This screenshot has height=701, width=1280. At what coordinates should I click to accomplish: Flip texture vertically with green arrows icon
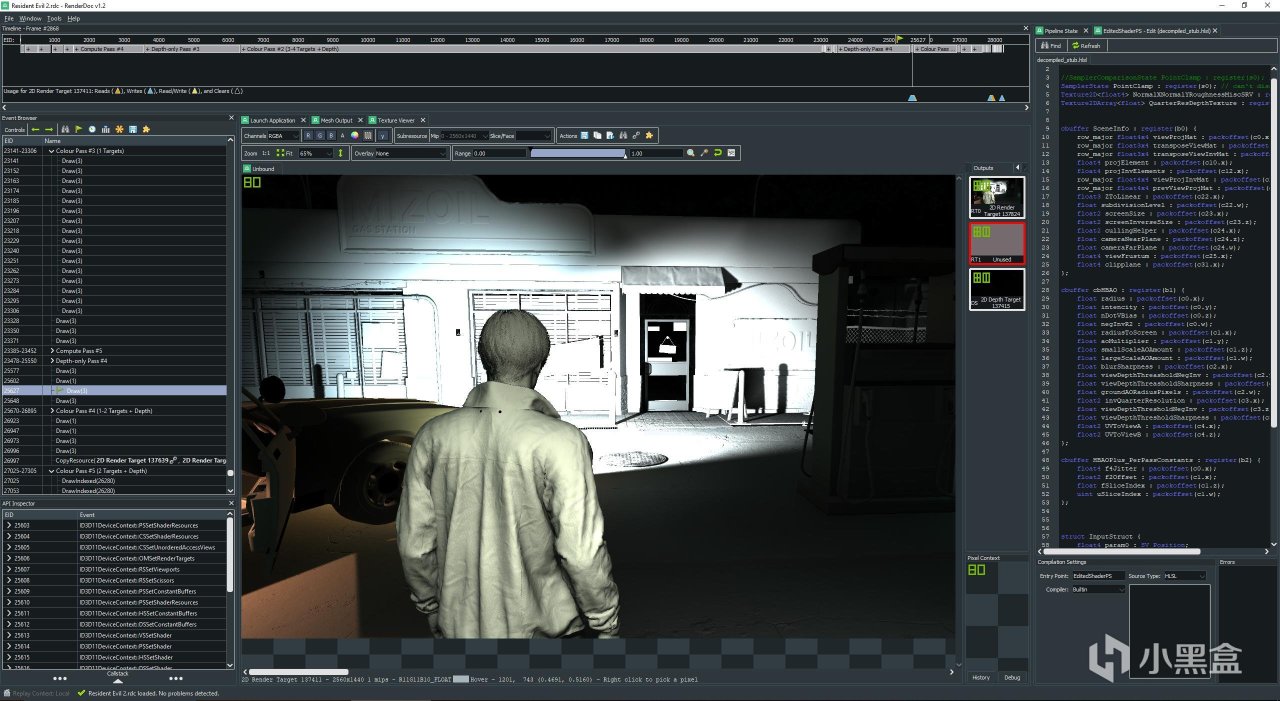pyautogui.click(x=341, y=153)
